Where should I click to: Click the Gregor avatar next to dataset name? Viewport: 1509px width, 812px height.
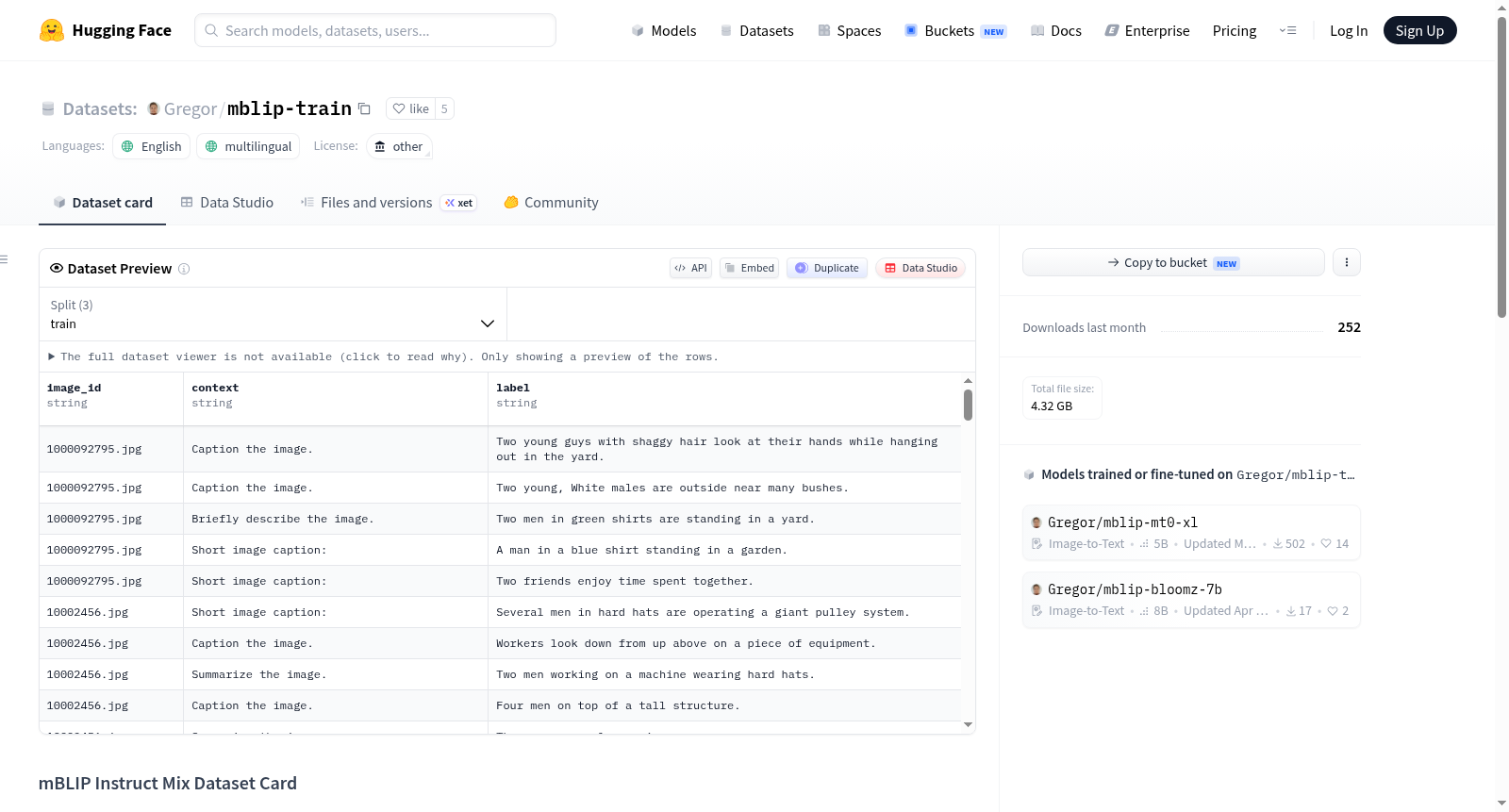[x=154, y=108]
